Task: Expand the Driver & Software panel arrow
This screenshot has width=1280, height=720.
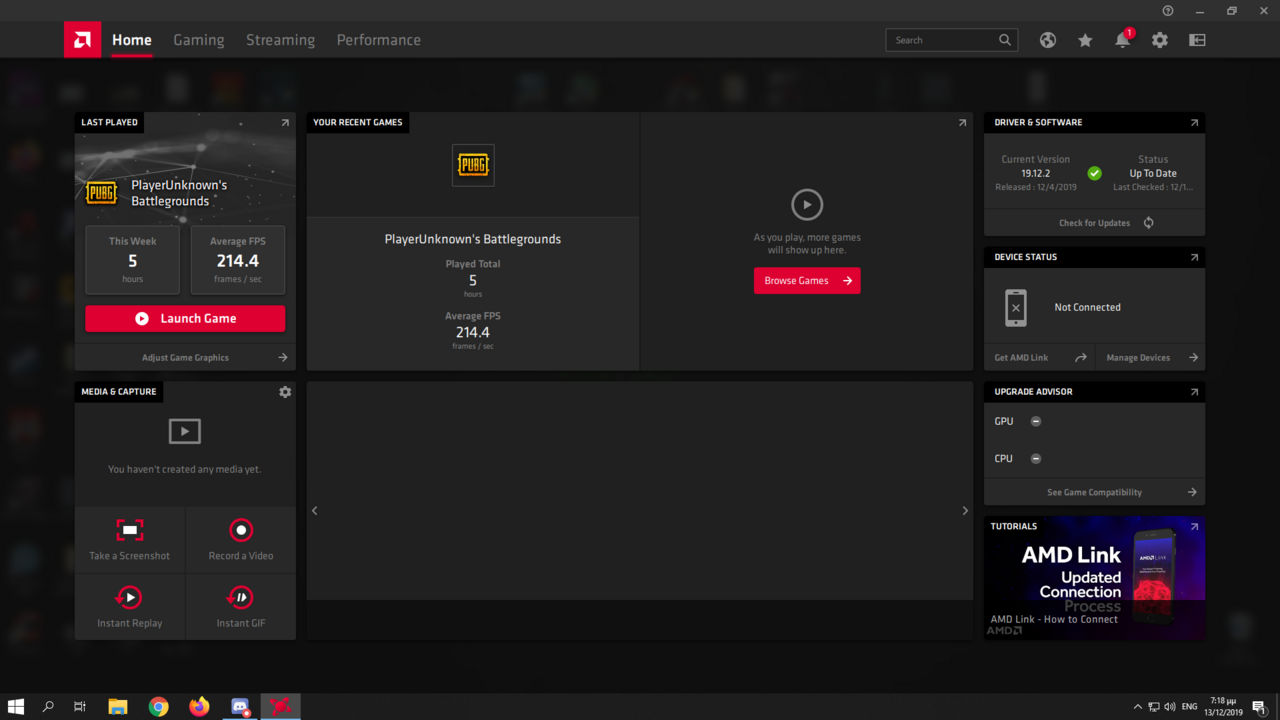Action: 1194,123
